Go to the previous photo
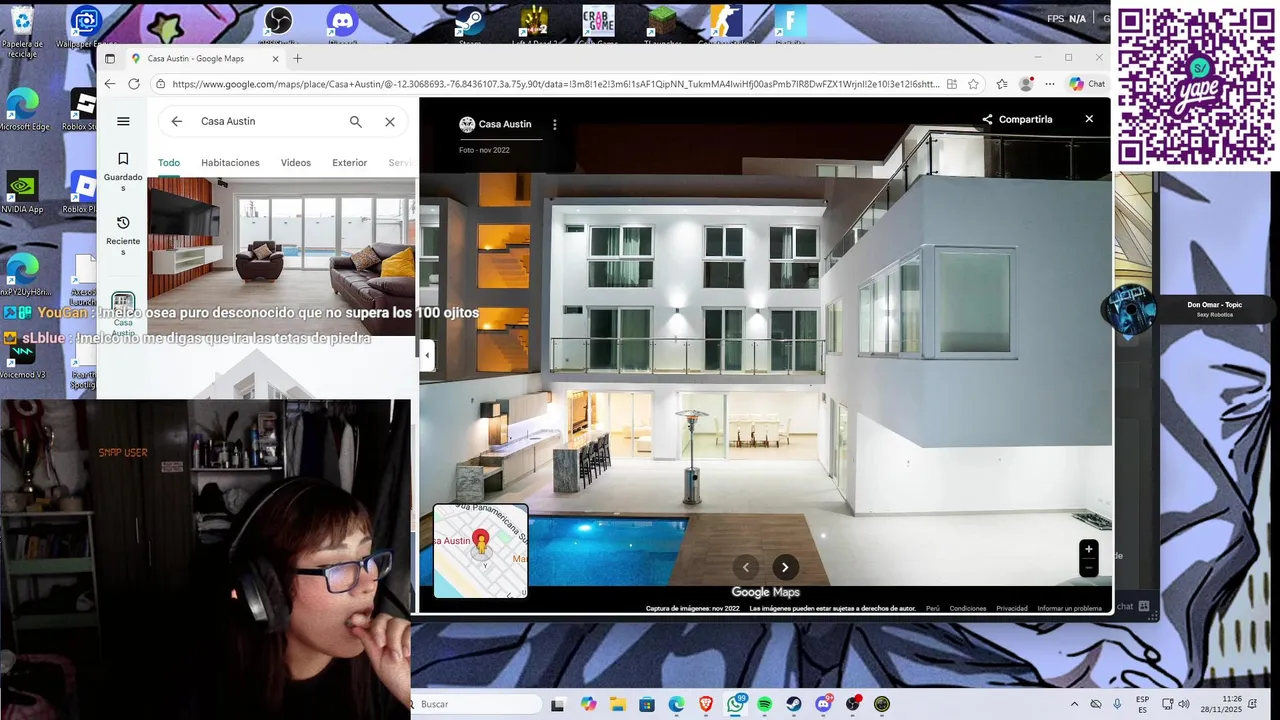The width and height of the screenshot is (1280, 720). click(745, 567)
